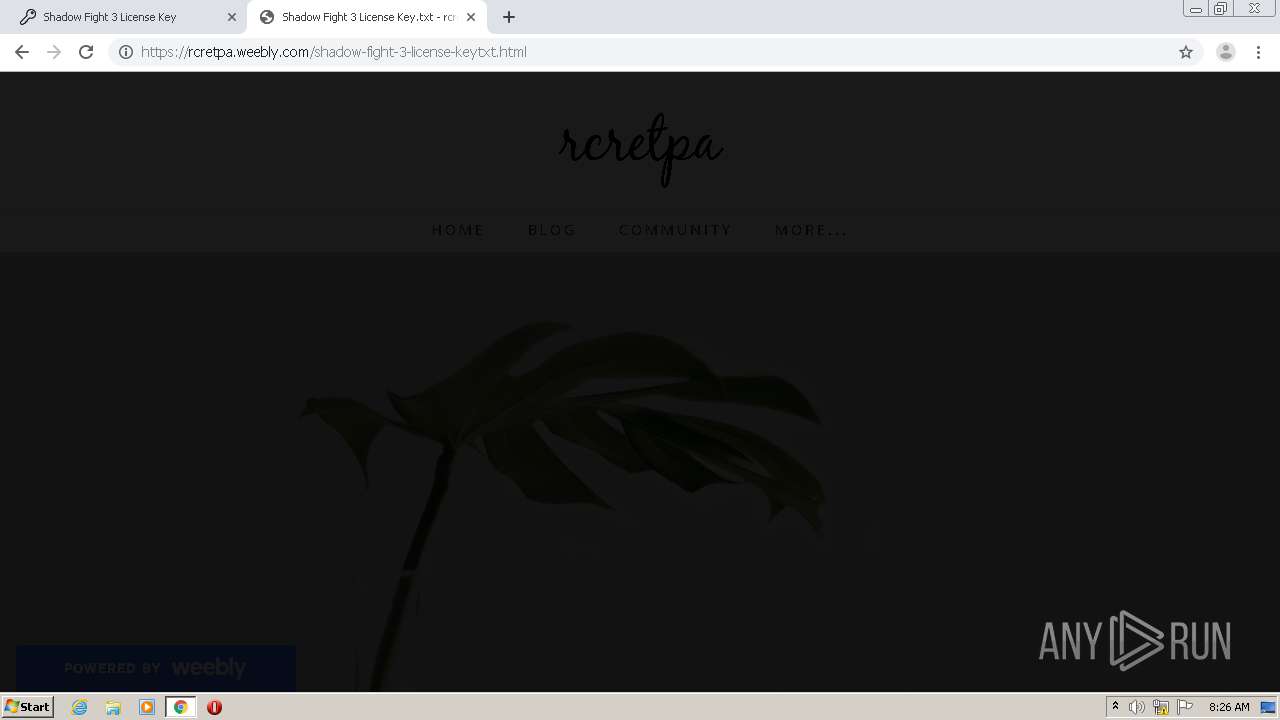Close the Shadow Fight 3 License Key.txt tab

tap(471, 17)
